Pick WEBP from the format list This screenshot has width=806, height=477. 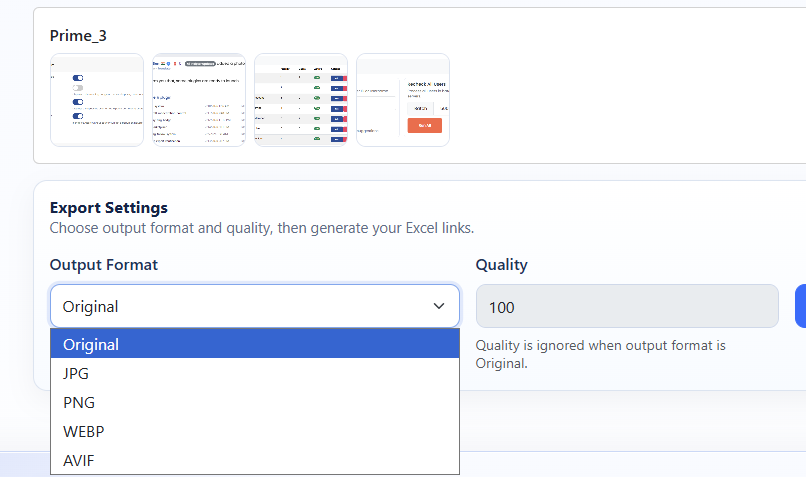click(254, 431)
